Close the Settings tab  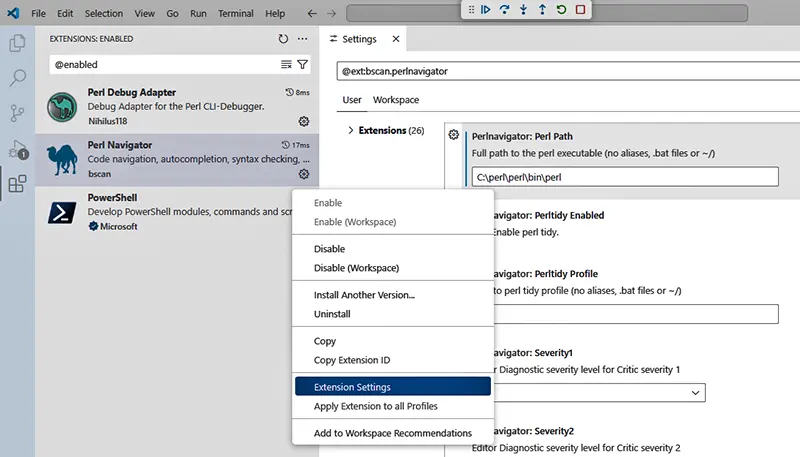[396, 39]
